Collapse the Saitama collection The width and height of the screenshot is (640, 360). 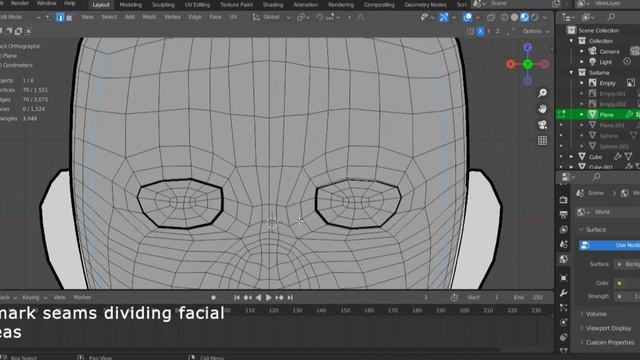click(x=571, y=73)
